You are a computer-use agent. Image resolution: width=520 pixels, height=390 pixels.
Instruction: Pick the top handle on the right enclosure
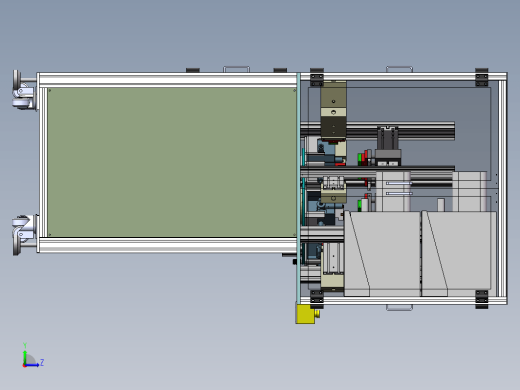tap(399, 69)
